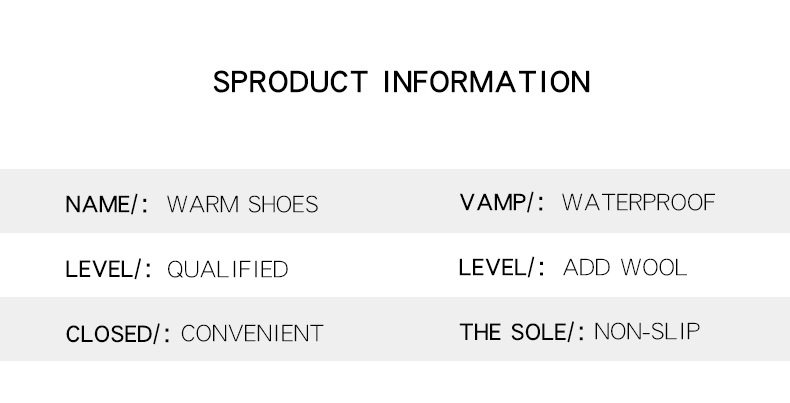
Task: Click the CONVENIENT value text
Action: [x=252, y=333]
